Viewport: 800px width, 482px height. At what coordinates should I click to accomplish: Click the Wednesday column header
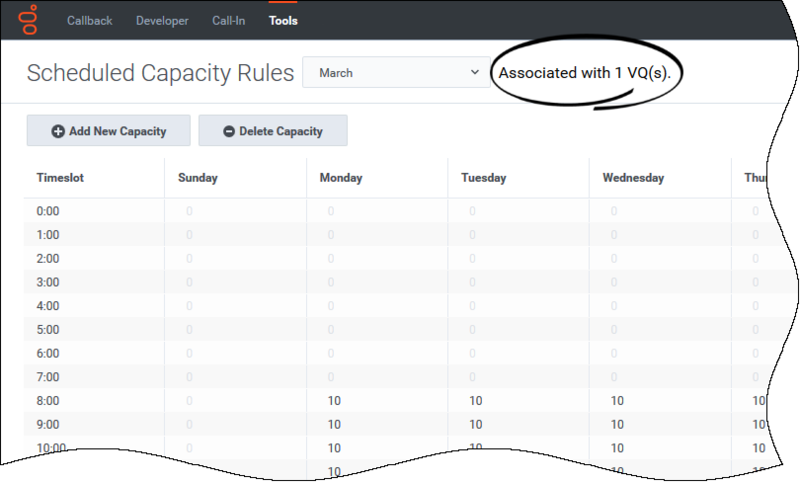tap(633, 178)
